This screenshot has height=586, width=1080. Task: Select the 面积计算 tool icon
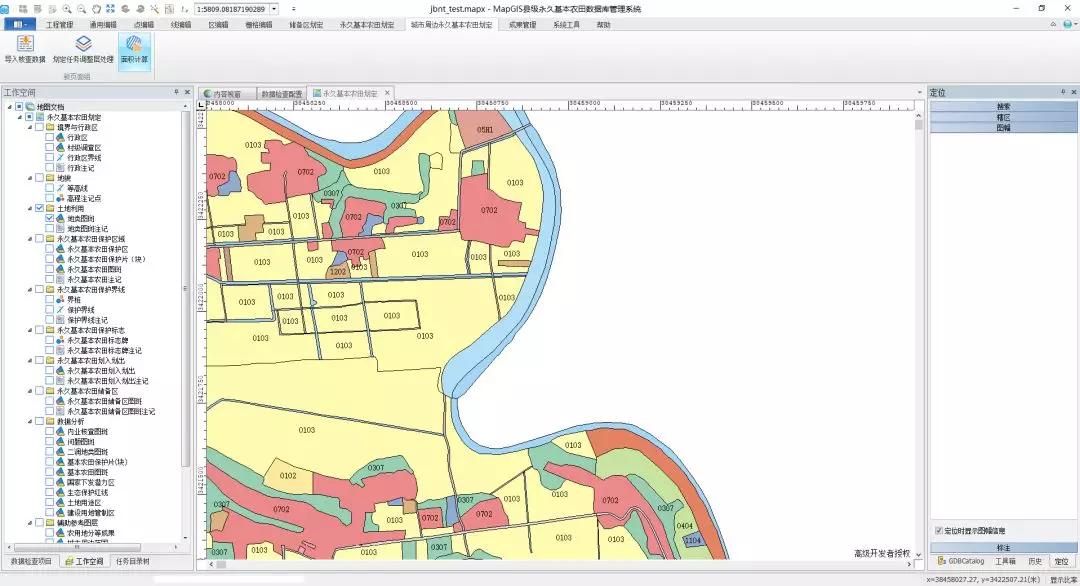coord(134,44)
